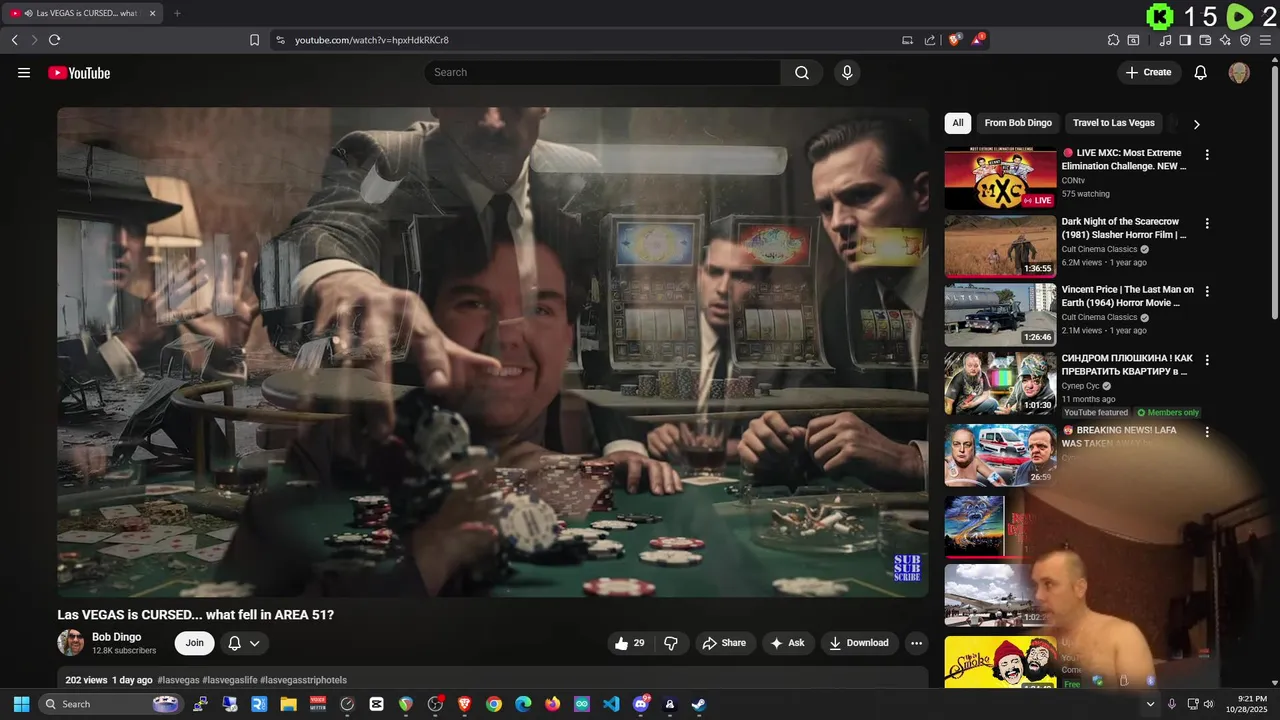Click the Windows taskbar search box

pos(111,704)
